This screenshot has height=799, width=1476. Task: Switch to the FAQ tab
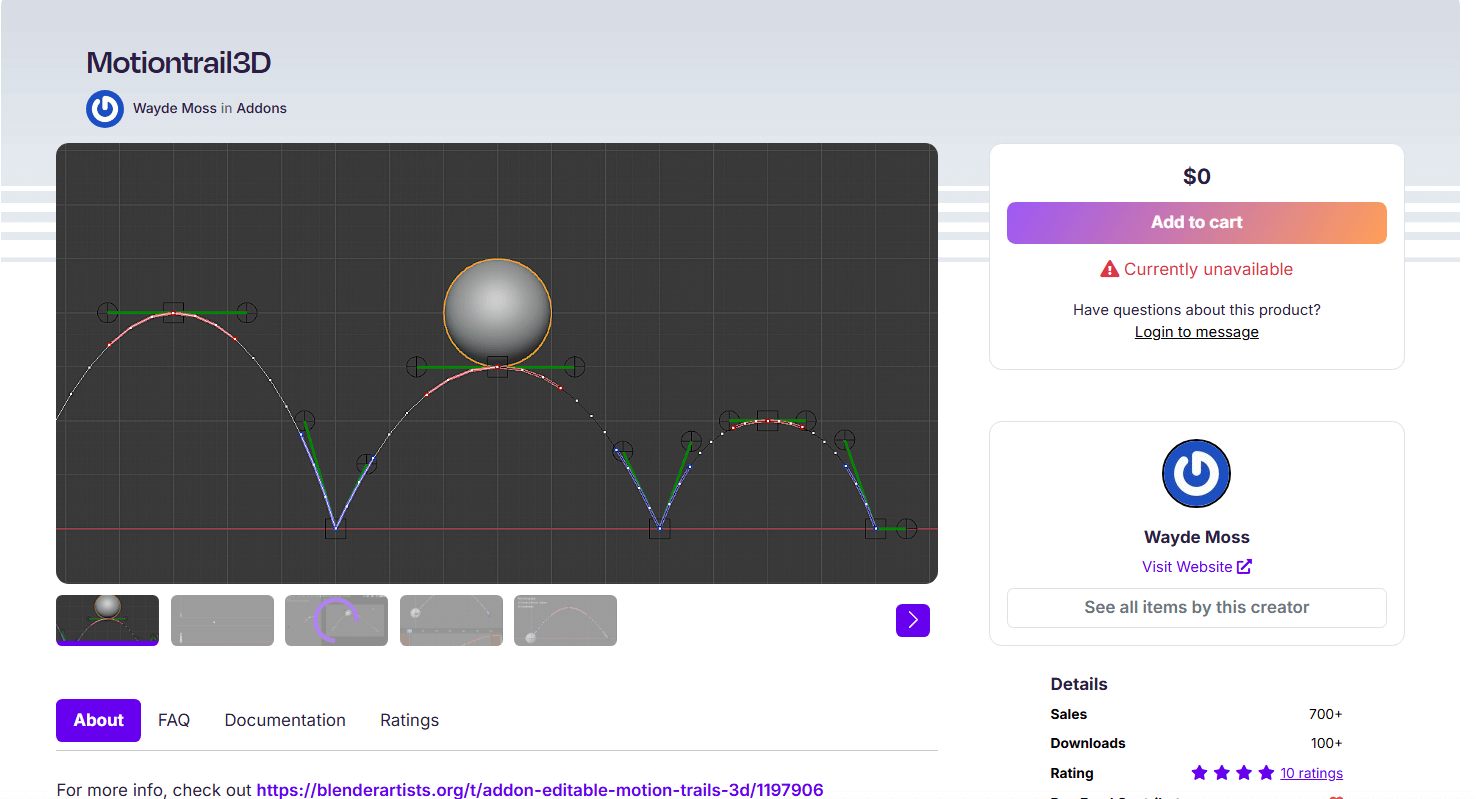pos(174,720)
